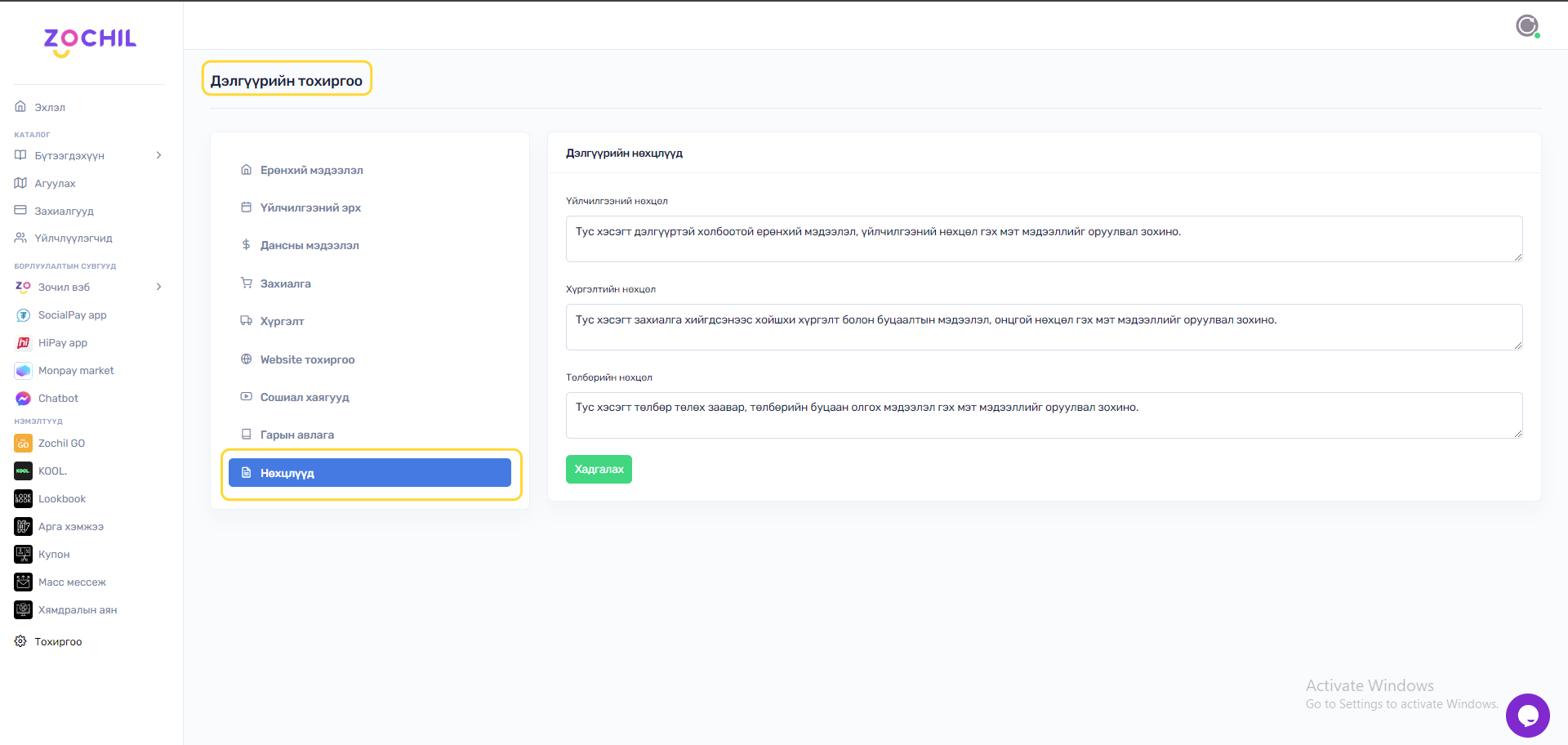1568x745 pixels.
Task: Open the Chatbot messenger icon
Action: (23, 399)
